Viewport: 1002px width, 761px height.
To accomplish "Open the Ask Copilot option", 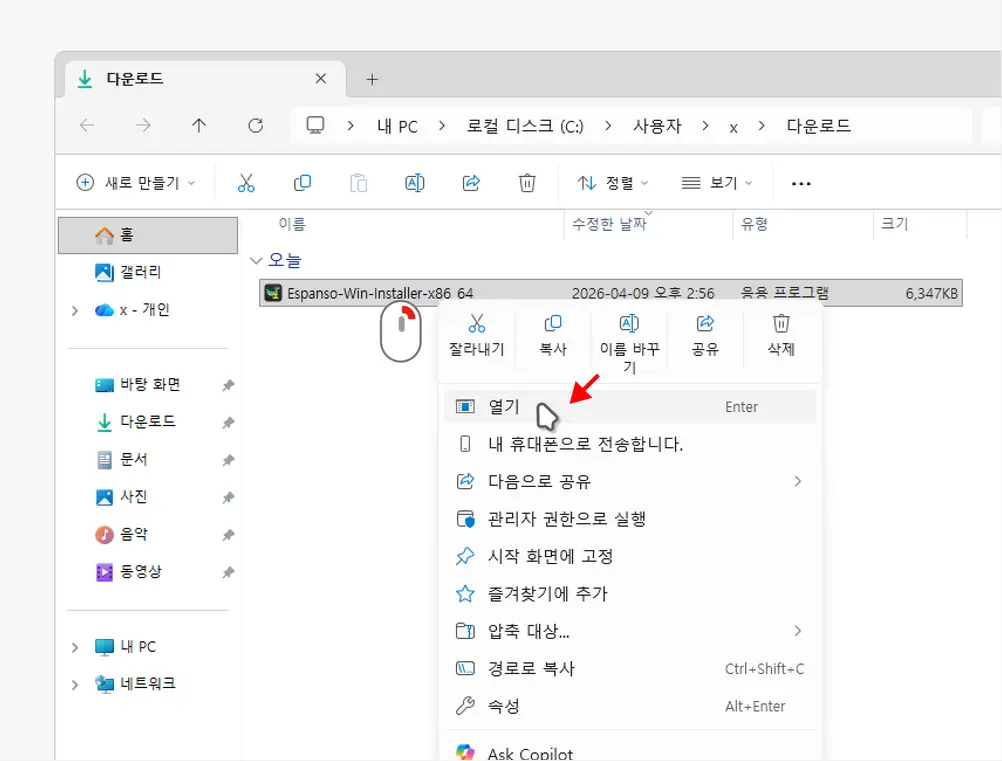I will [x=530, y=751].
